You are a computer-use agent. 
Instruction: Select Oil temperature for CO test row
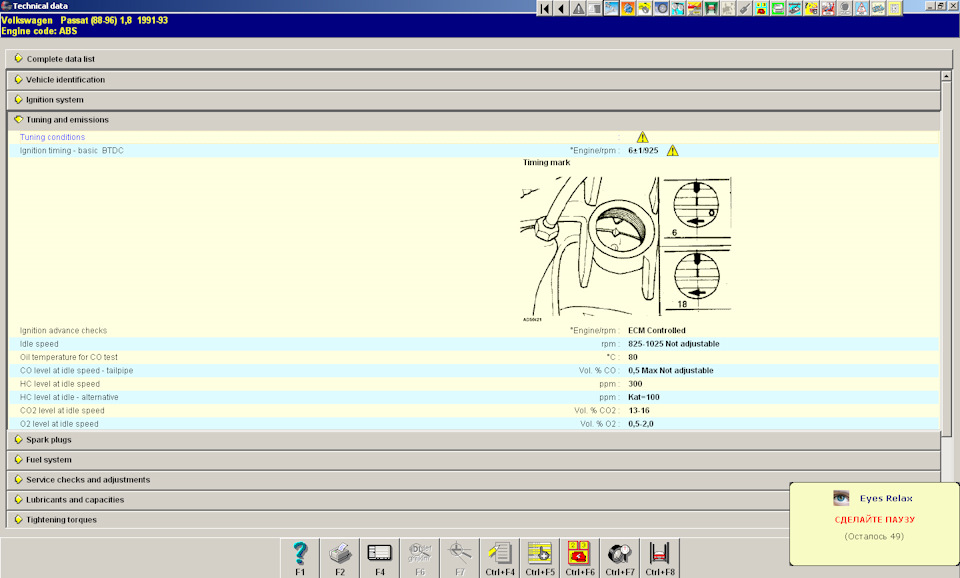click(474, 357)
